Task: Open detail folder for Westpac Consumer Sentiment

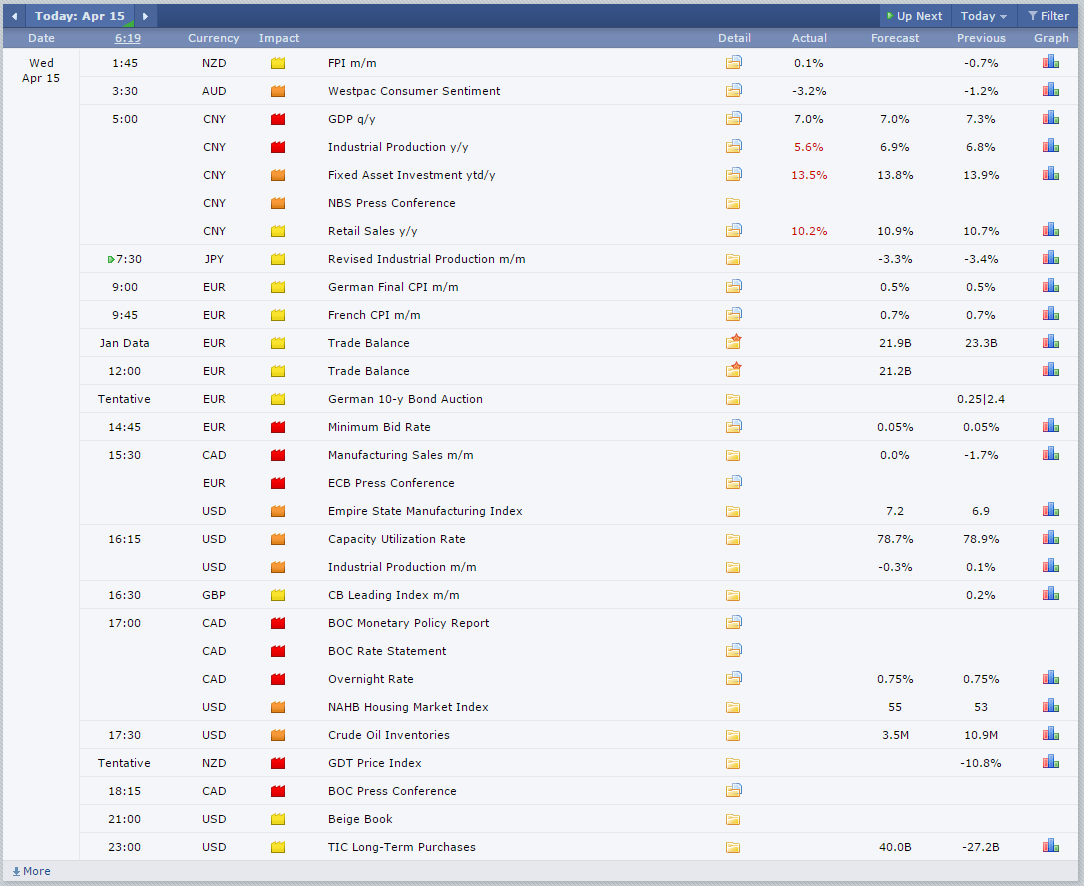Action: tap(733, 91)
